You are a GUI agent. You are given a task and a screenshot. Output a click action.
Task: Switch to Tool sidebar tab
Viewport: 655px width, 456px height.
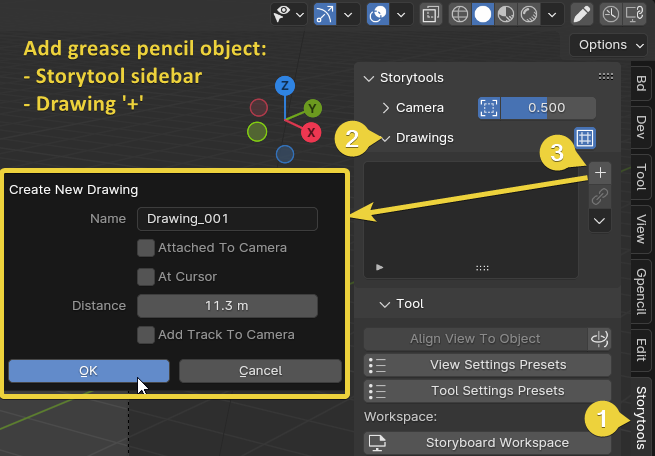(642, 177)
